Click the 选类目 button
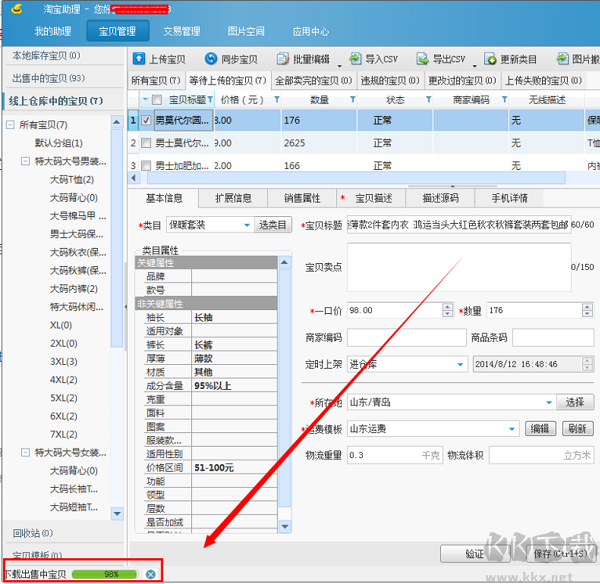This screenshot has height=584, width=600. click(x=273, y=225)
